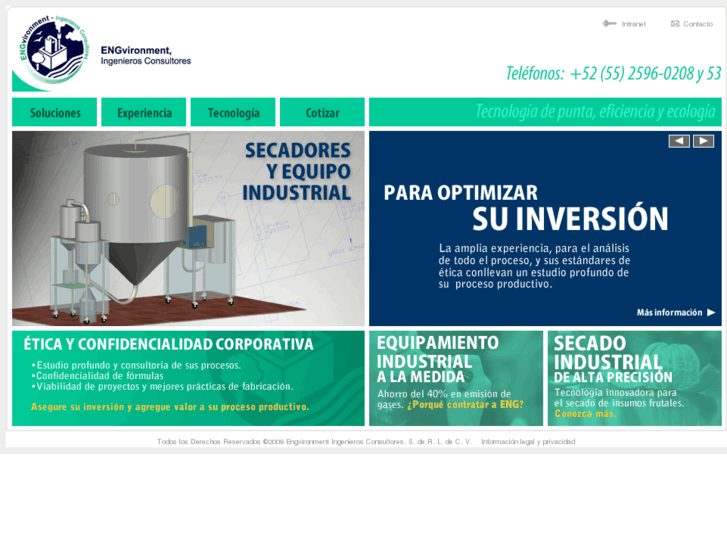Click 'Estudio profundo y consultoría' bullet
The height and width of the screenshot is (545, 727).
pyautogui.click(x=136, y=365)
